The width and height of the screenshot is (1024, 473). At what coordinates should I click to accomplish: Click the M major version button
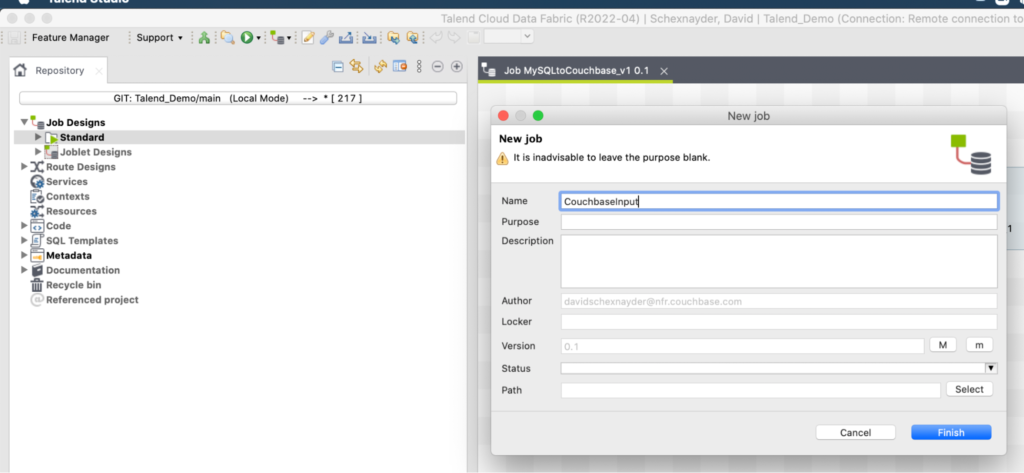click(943, 345)
